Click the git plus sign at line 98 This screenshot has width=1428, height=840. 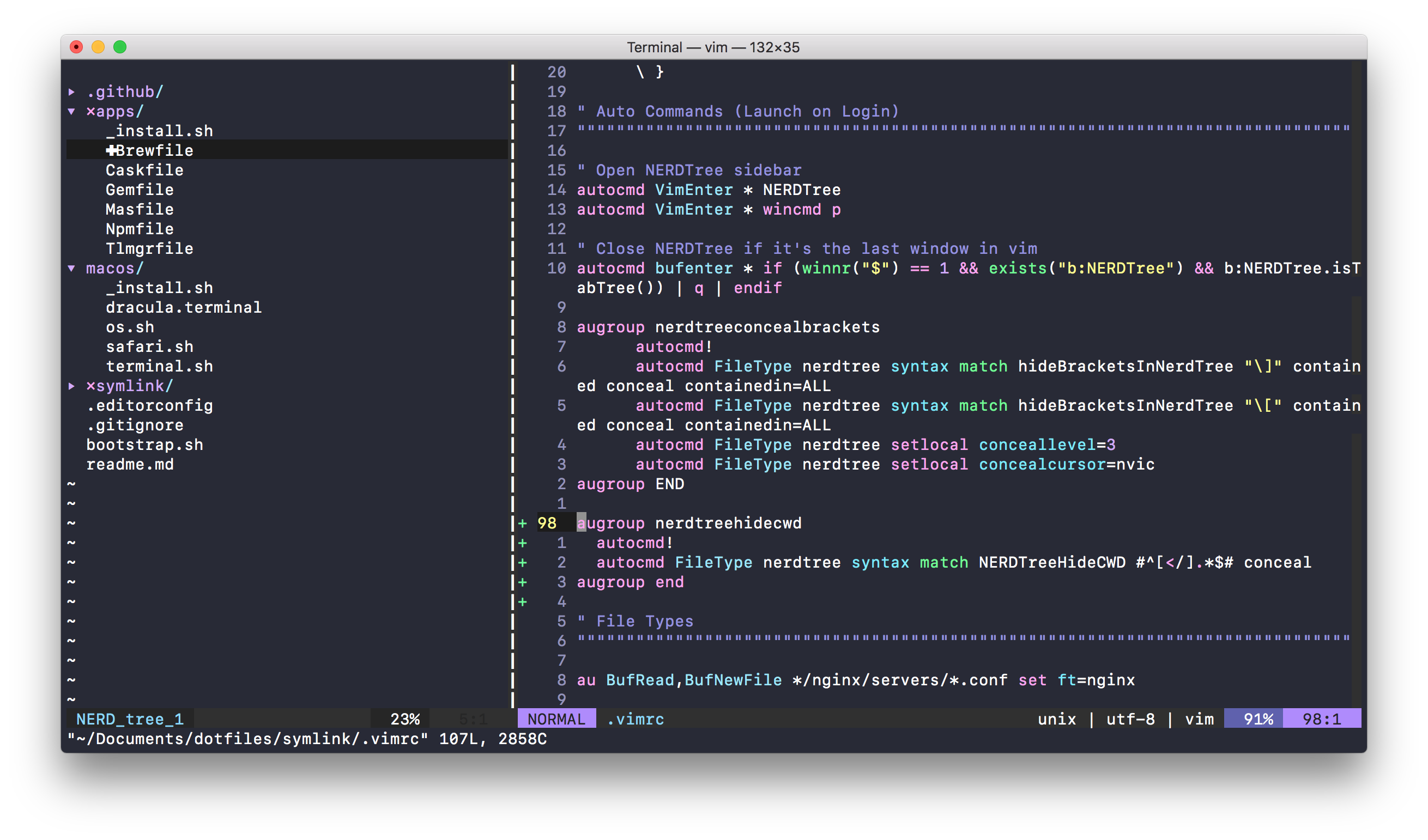pyautogui.click(x=523, y=523)
